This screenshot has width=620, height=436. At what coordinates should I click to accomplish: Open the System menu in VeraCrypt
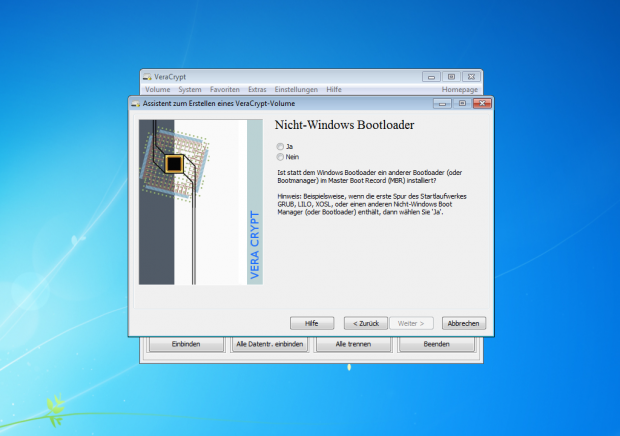(x=190, y=90)
